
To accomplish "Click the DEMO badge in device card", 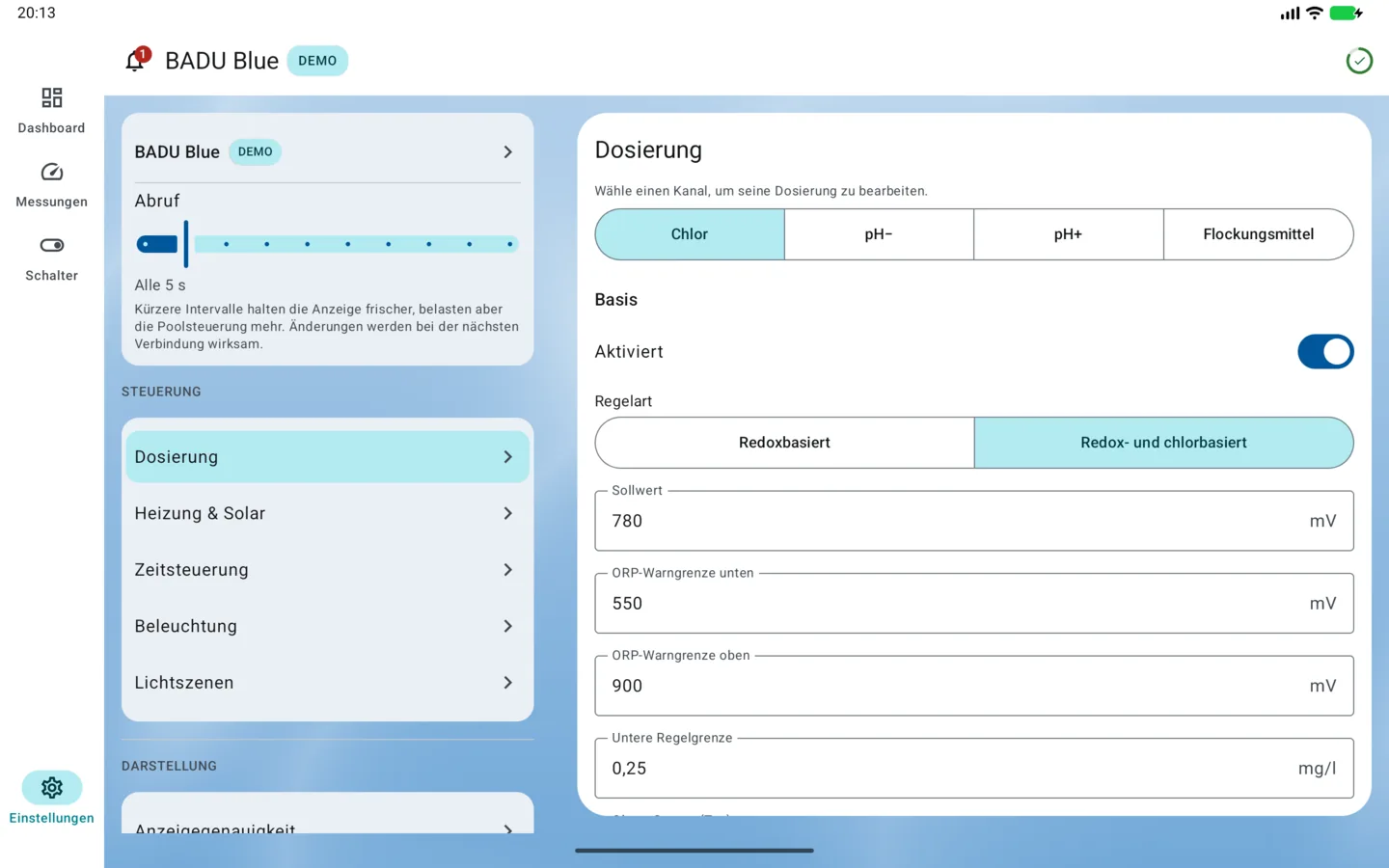I will click(255, 151).
